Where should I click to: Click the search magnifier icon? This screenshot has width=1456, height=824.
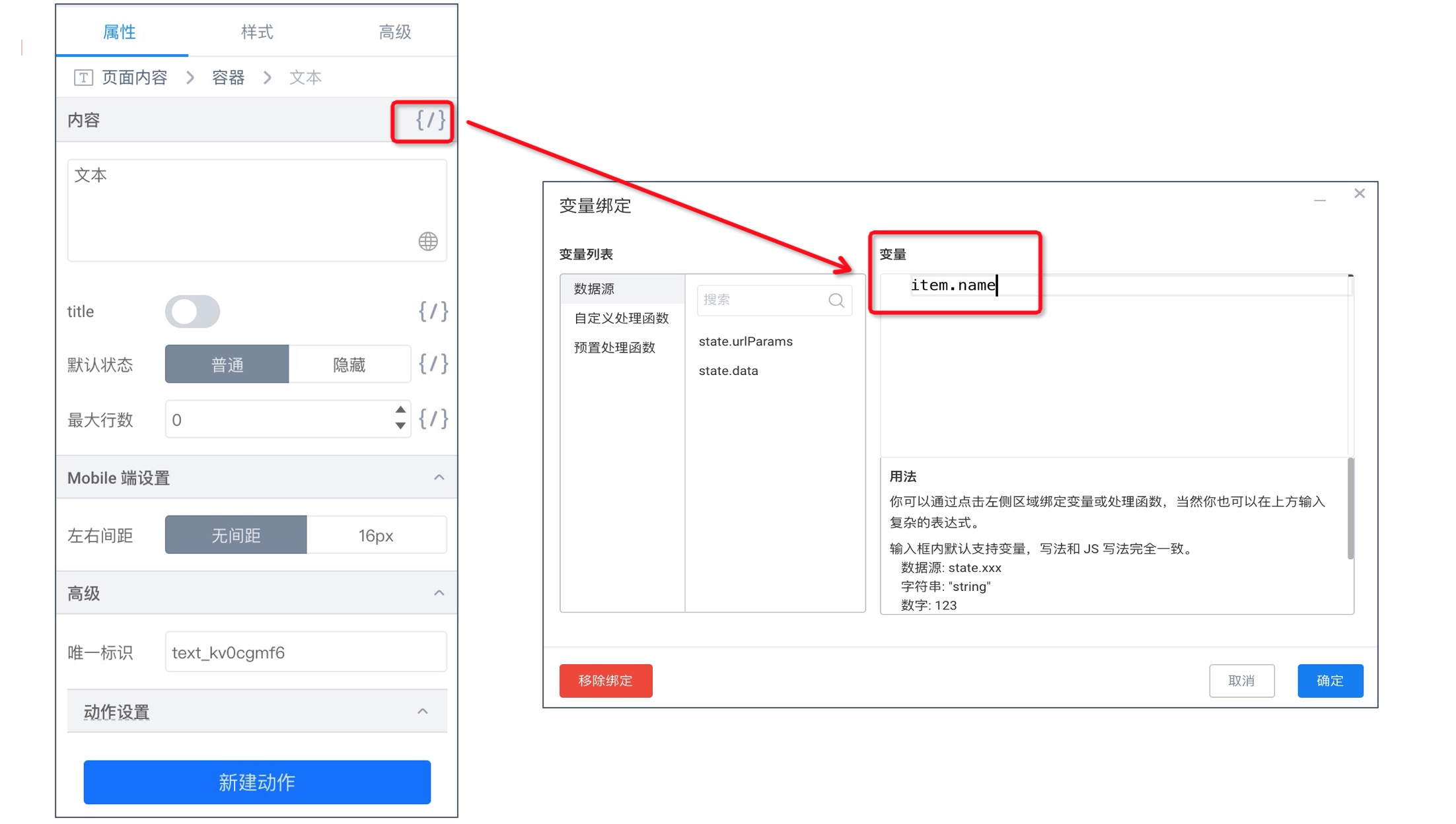(x=836, y=300)
